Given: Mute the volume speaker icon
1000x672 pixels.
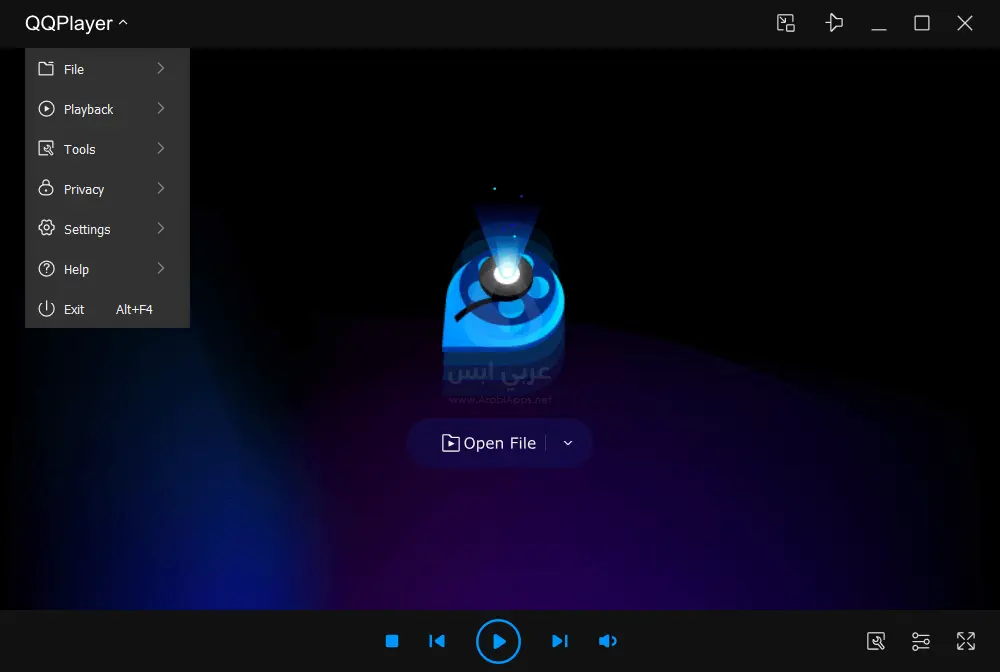Looking at the screenshot, I should click(607, 641).
